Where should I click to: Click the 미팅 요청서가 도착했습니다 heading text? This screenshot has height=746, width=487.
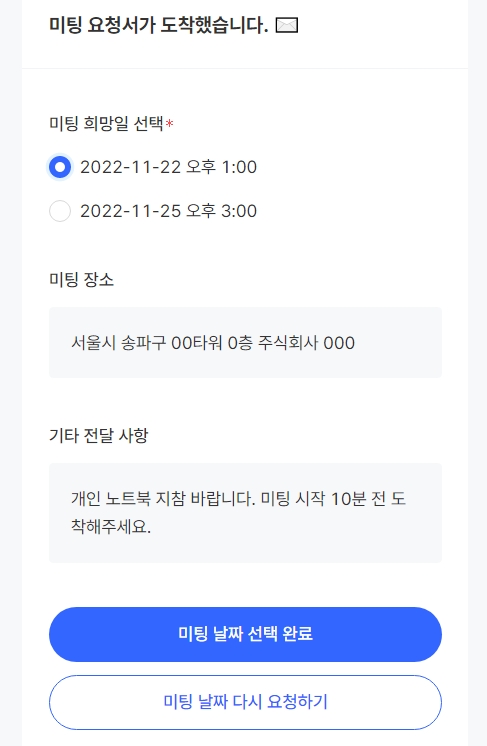(x=159, y=25)
